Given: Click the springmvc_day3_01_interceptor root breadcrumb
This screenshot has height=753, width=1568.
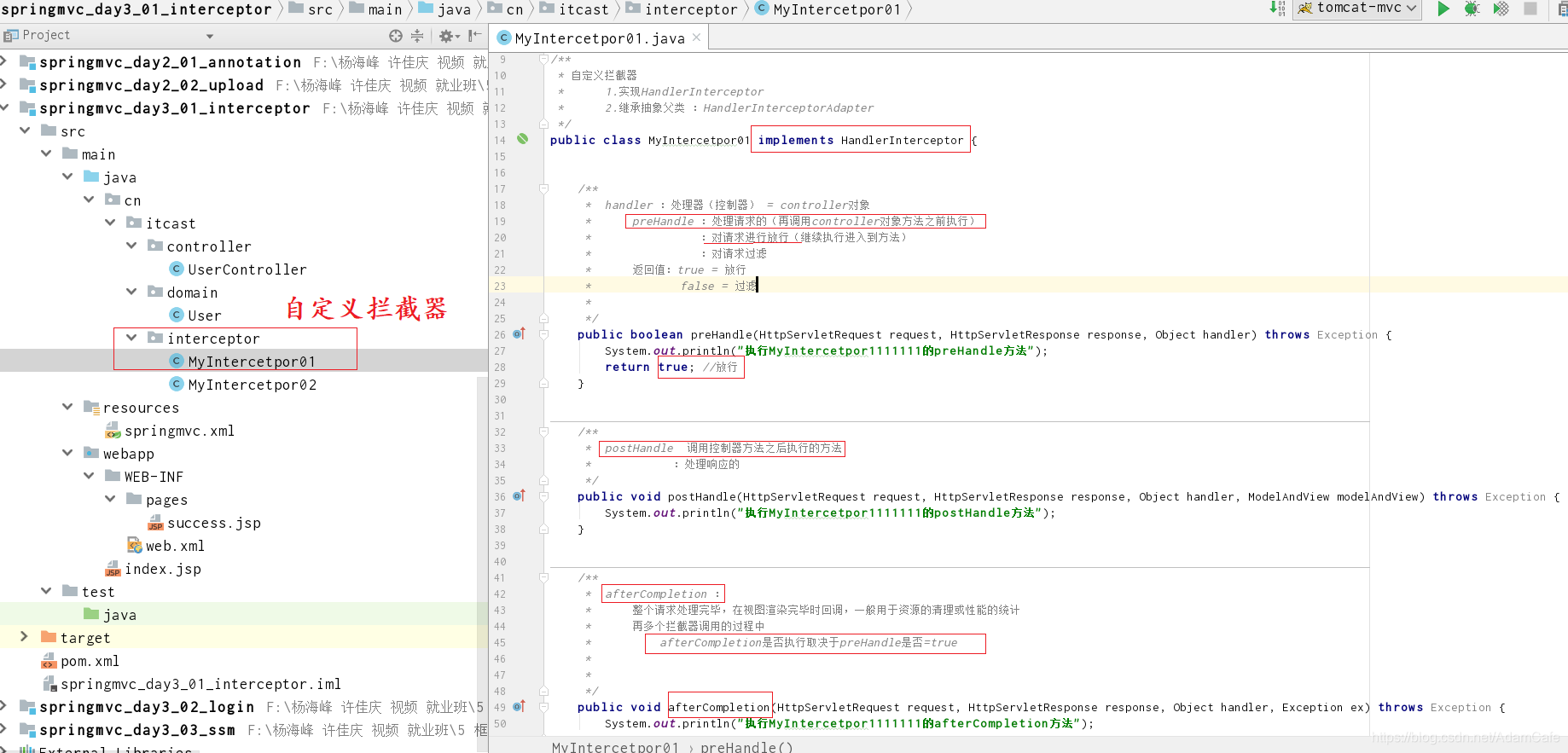Looking at the screenshot, I should (x=136, y=9).
